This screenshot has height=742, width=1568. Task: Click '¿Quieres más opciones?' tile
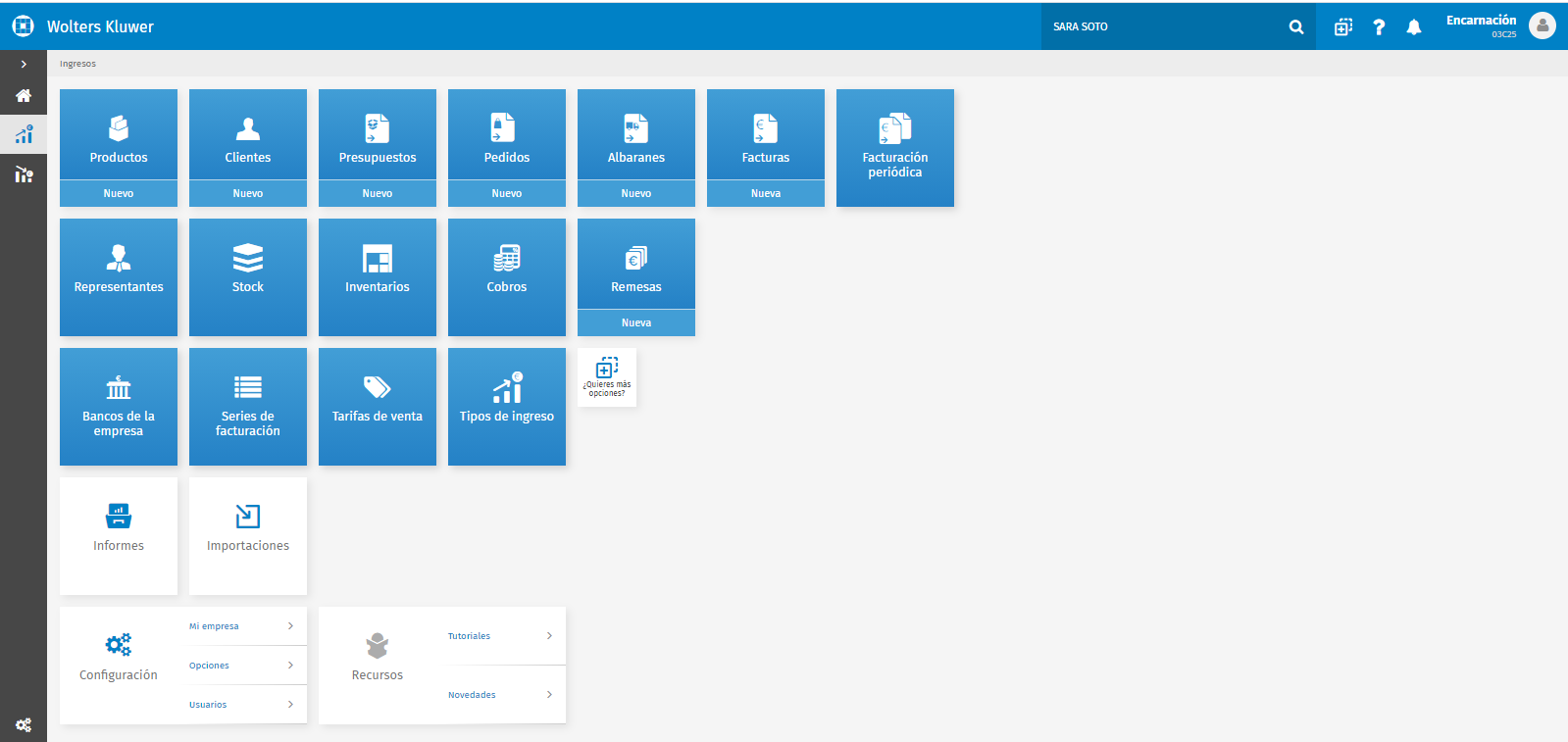coord(607,377)
